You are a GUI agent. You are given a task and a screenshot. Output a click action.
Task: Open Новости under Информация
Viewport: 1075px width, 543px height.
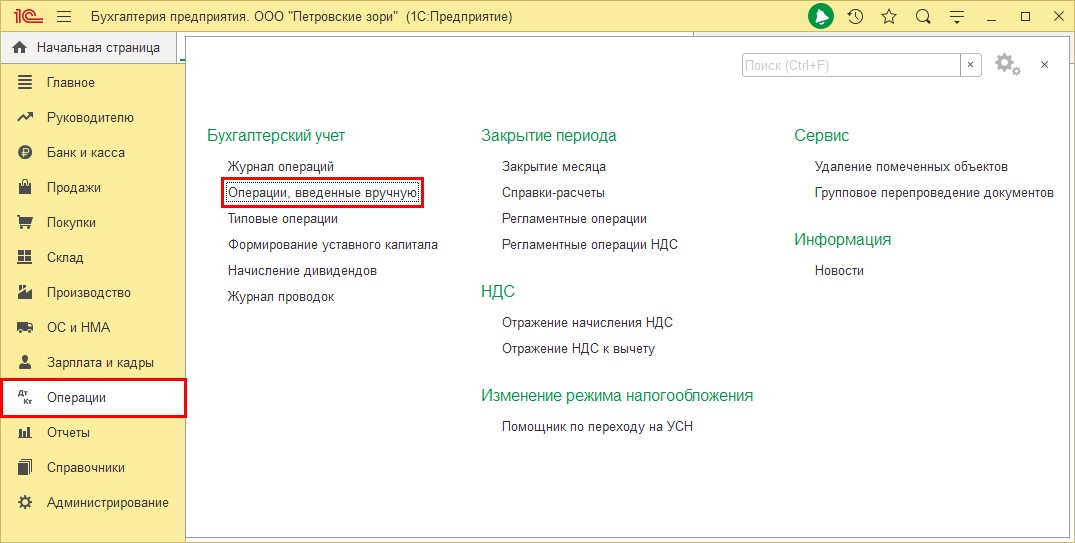(x=839, y=271)
